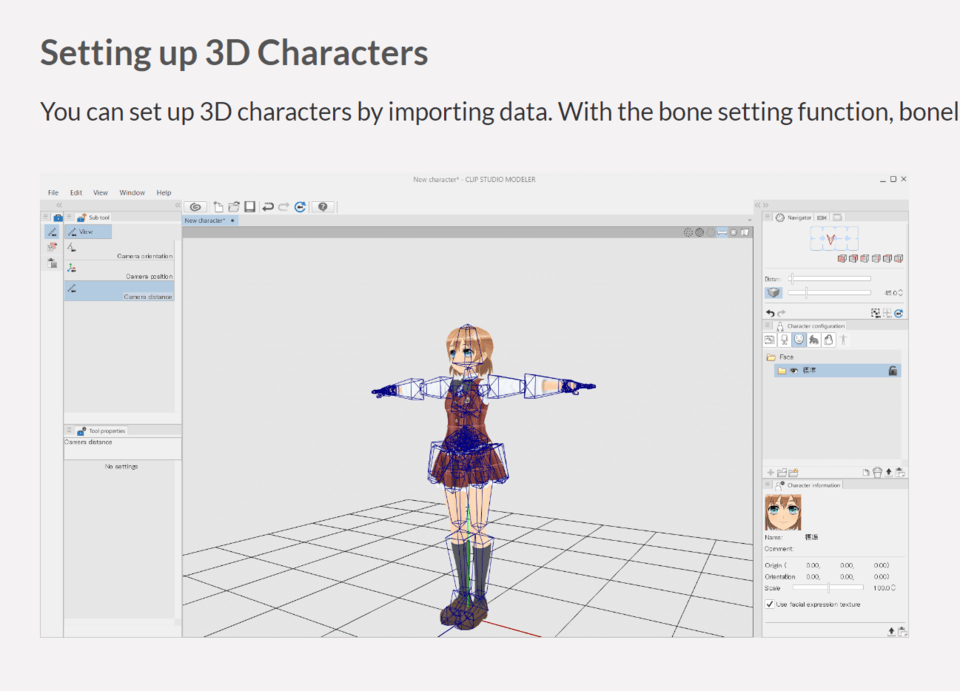The width and height of the screenshot is (960, 691).
Task: Redo using main toolbar arrow
Action: coord(283,207)
